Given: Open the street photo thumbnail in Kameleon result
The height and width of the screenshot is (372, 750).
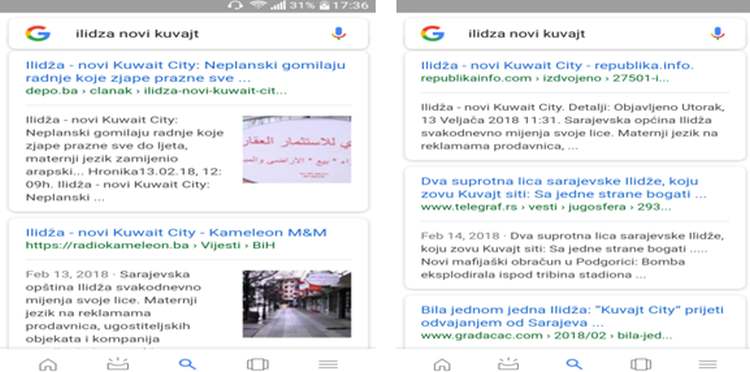Looking at the screenshot, I should point(297,304).
